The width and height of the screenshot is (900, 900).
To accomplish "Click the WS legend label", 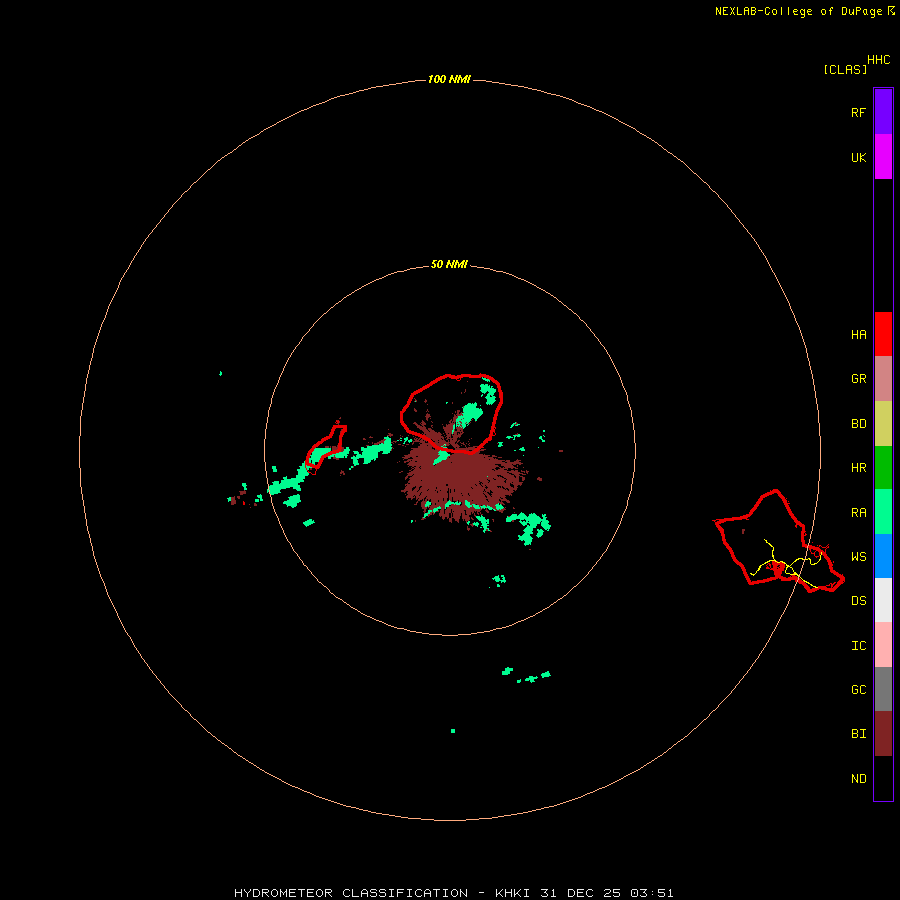I will coord(858,557).
